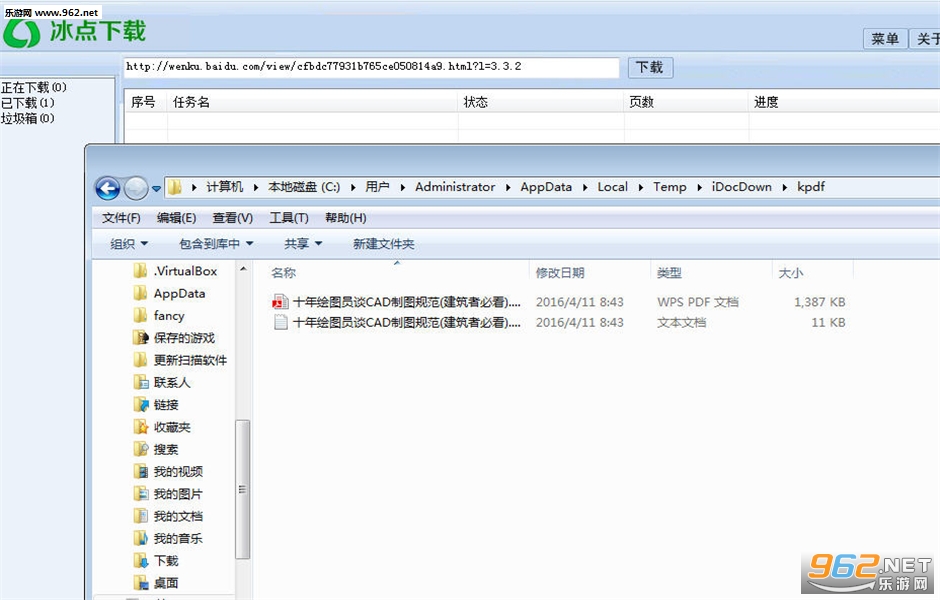The image size is (940, 600).
Task: Open the 编辑(E) menu
Action: coord(176,218)
